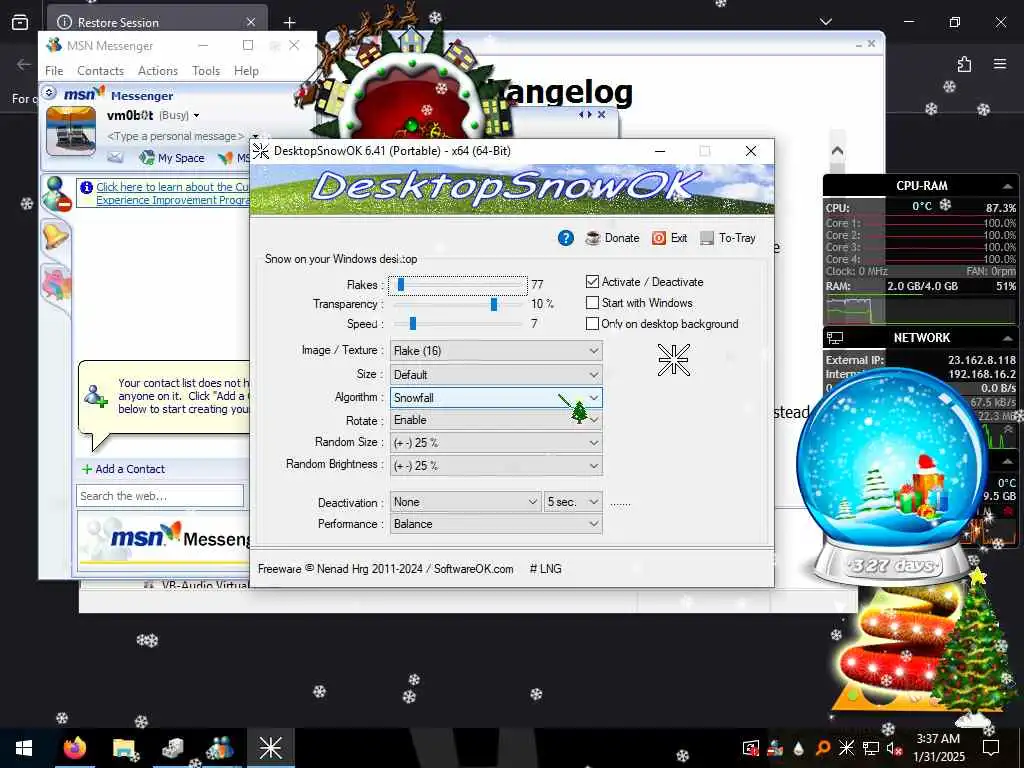1024x768 pixels.
Task: Open the Tools menu in MSN Messenger
Action: (206, 71)
